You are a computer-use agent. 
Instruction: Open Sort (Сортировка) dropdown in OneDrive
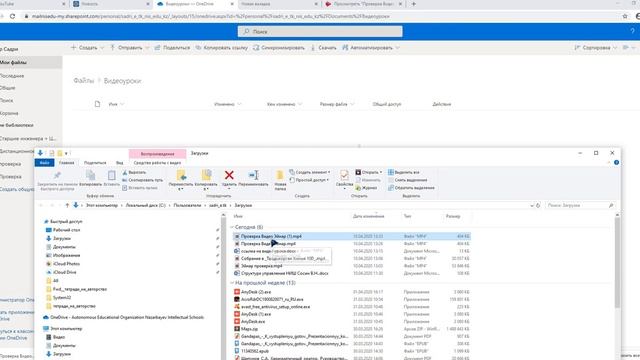coord(596,48)
